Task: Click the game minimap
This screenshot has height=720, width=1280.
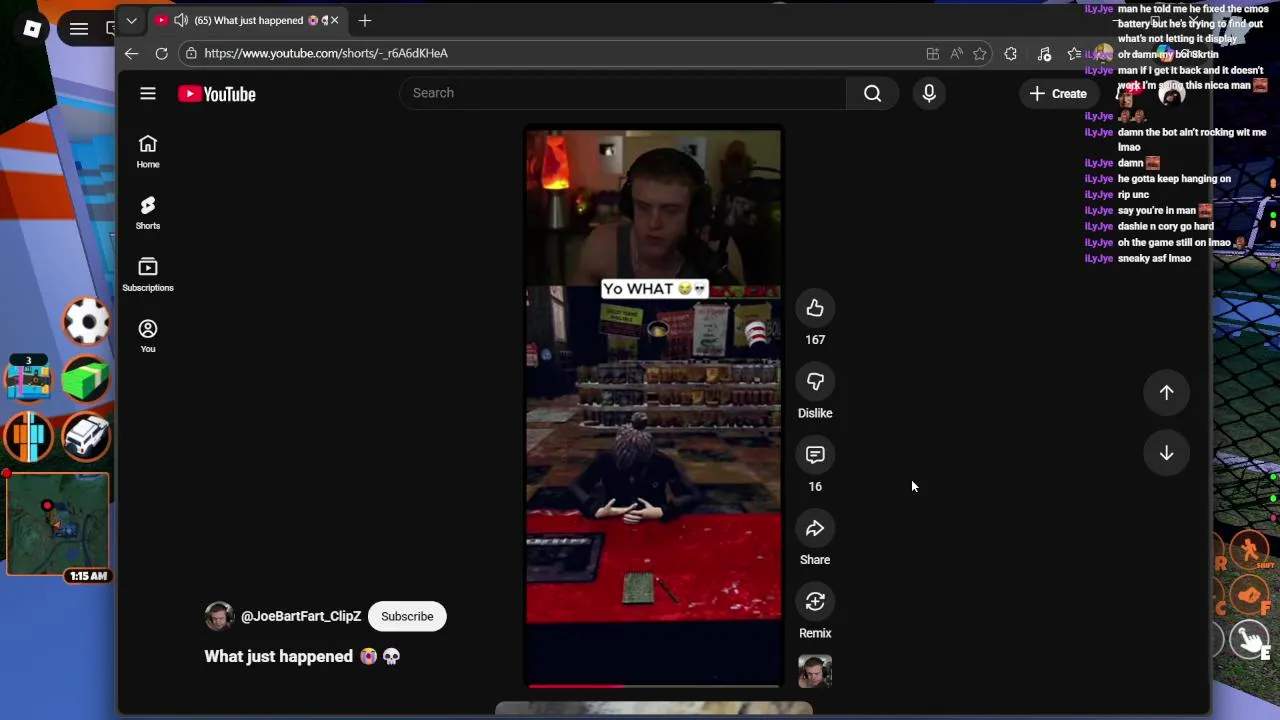Action: click(58, 525)
